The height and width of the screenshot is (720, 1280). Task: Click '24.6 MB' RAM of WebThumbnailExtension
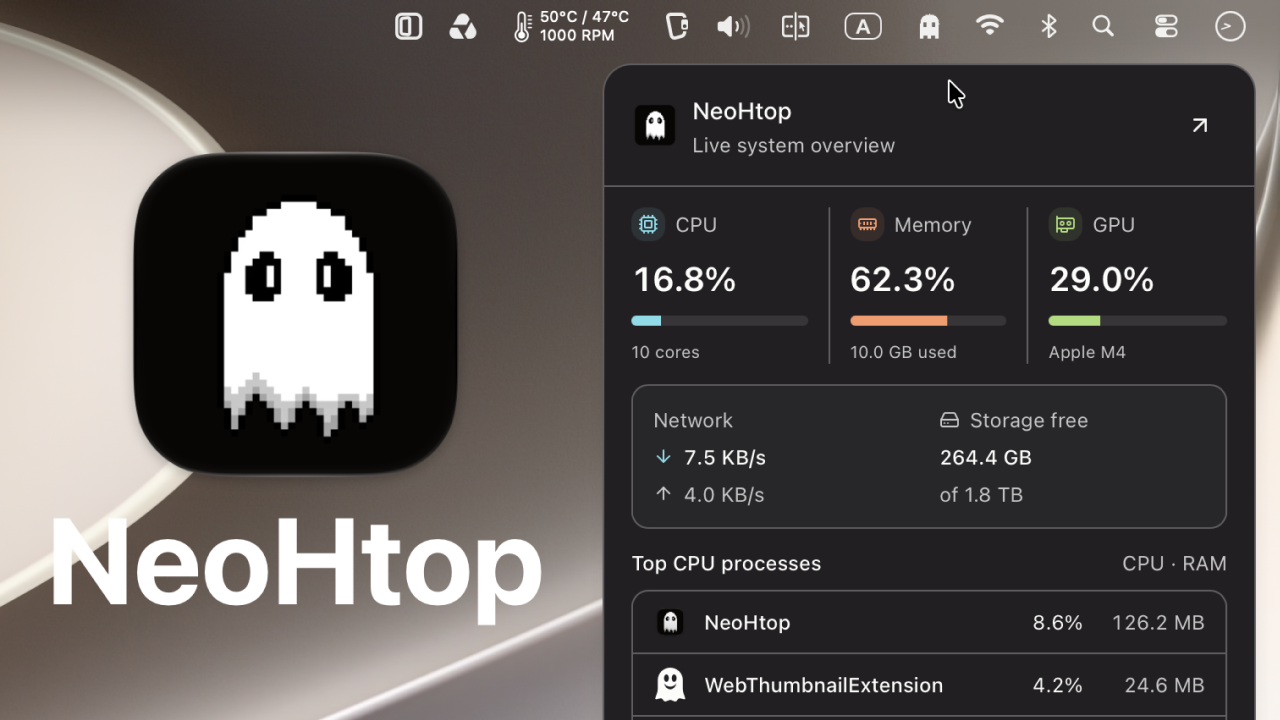click(x=1165, y=685)
